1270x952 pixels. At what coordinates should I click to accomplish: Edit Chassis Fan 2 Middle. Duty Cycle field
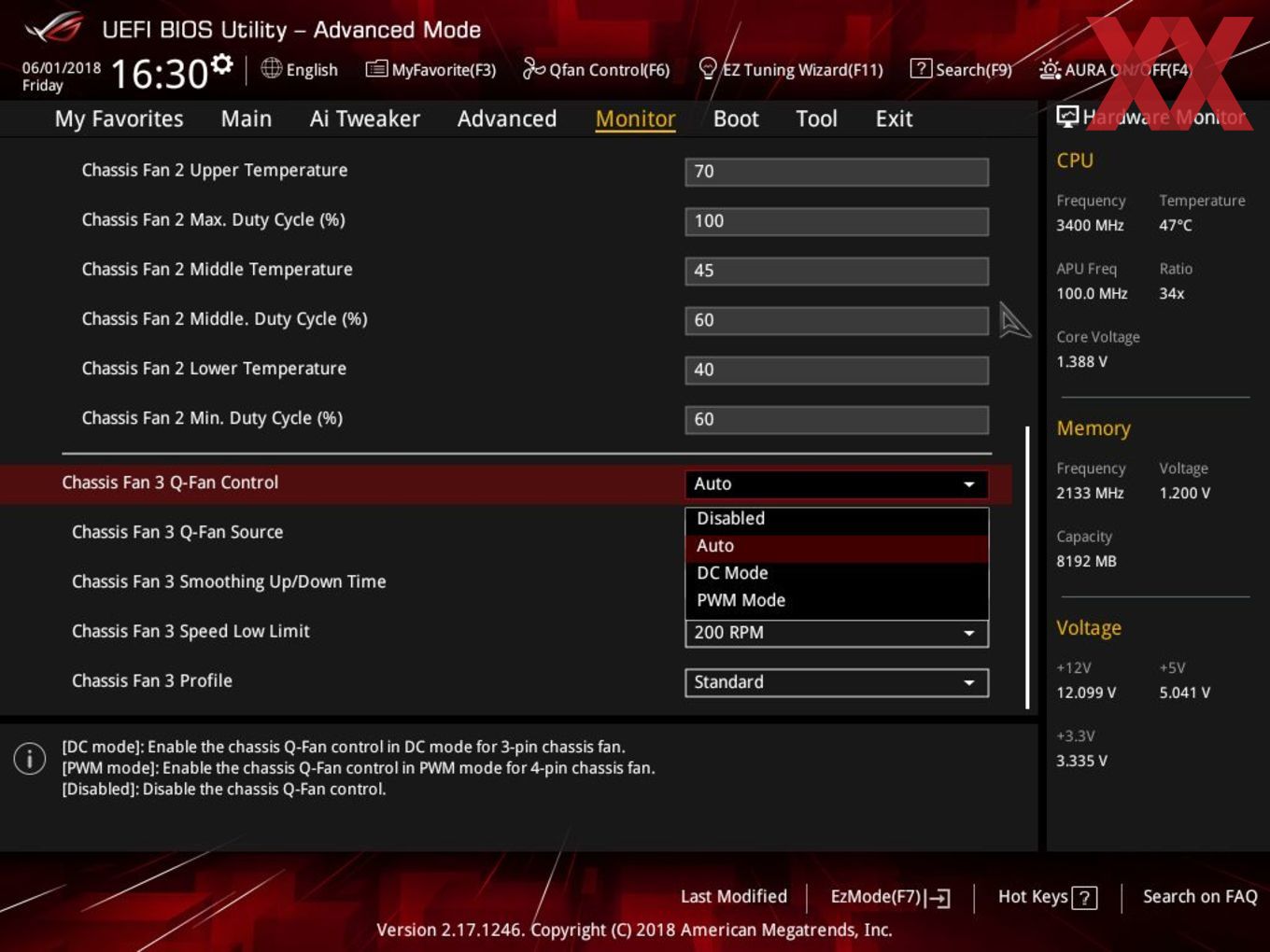point(837,320)
